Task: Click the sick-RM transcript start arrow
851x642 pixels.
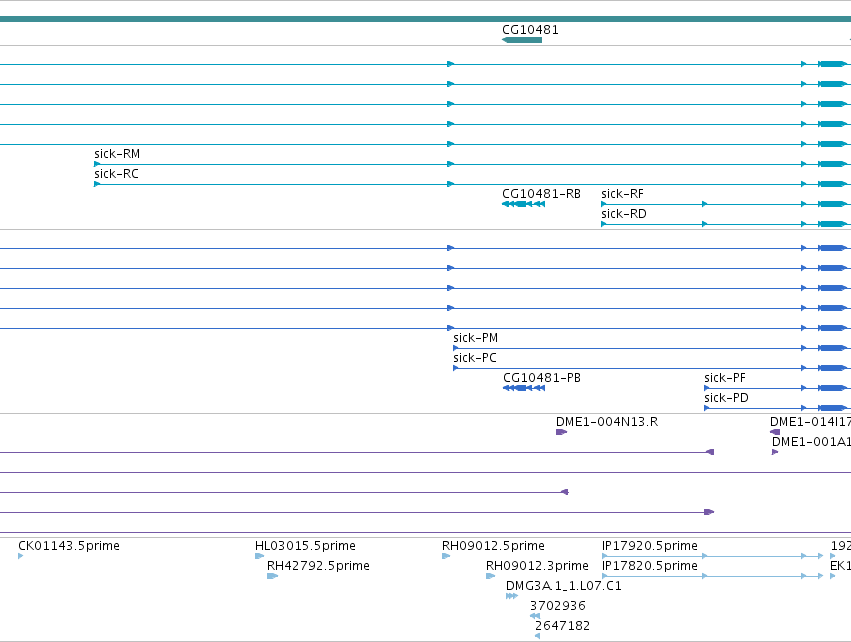Action: 97,164
